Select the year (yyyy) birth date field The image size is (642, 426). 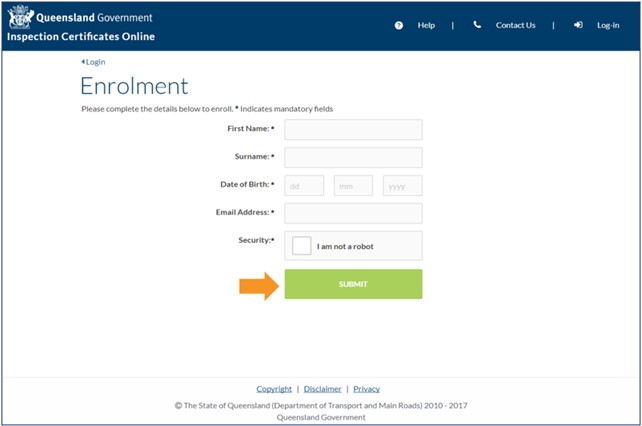pyautogui.click(x=402, y=185)
